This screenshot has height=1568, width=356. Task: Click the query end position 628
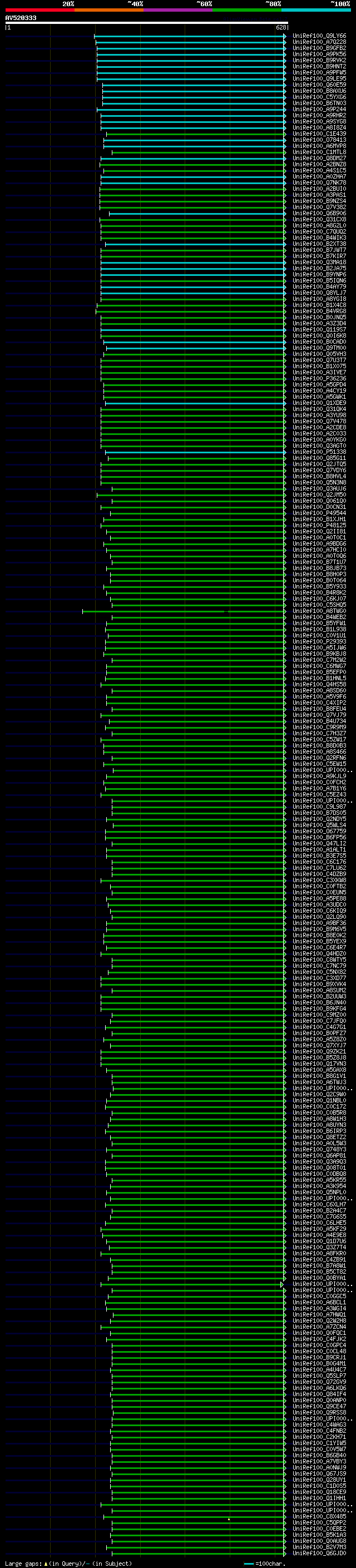pyautogui.click(x=280, y=28)
